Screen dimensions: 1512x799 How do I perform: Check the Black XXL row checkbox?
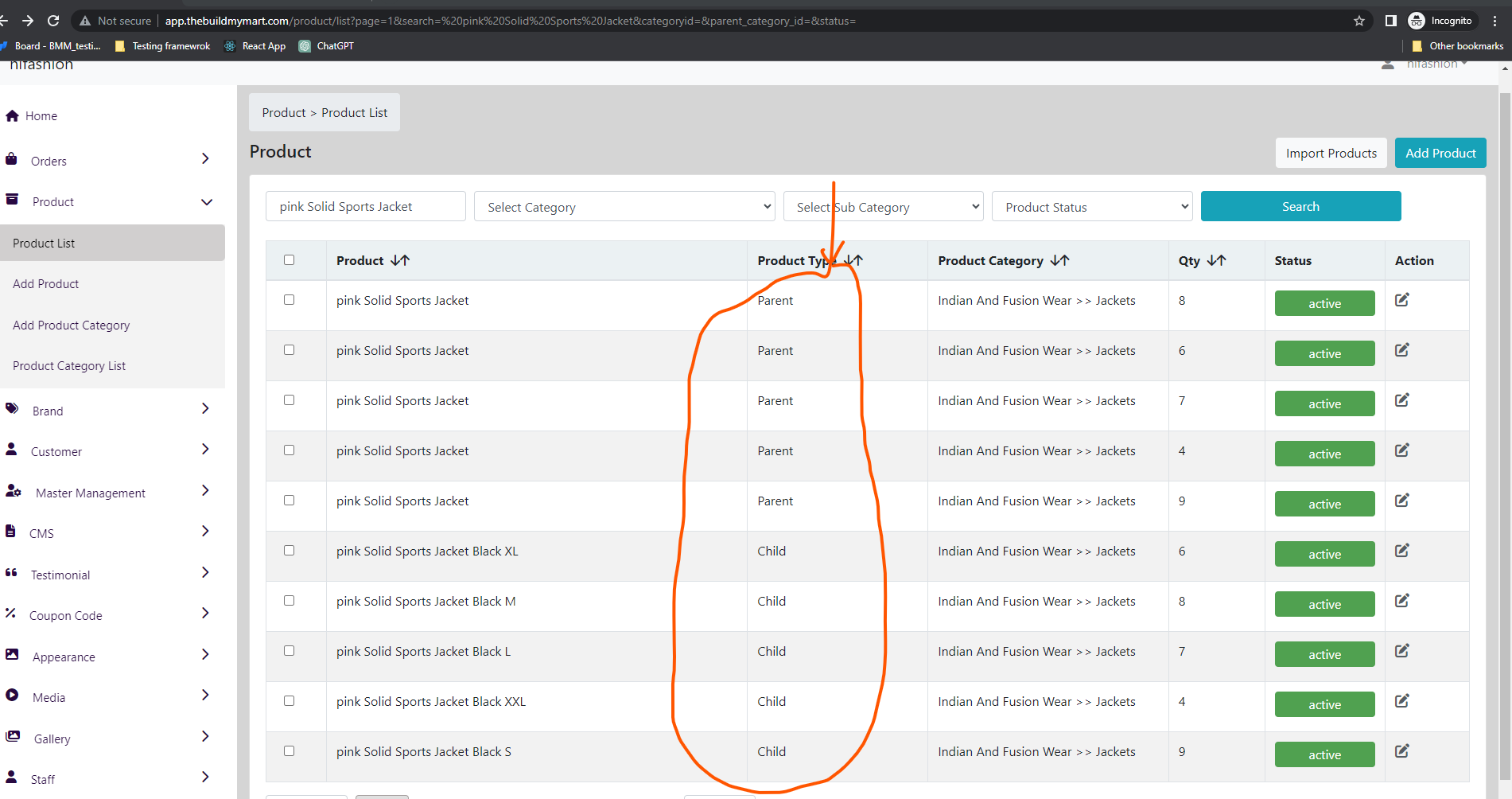[289, 701]
